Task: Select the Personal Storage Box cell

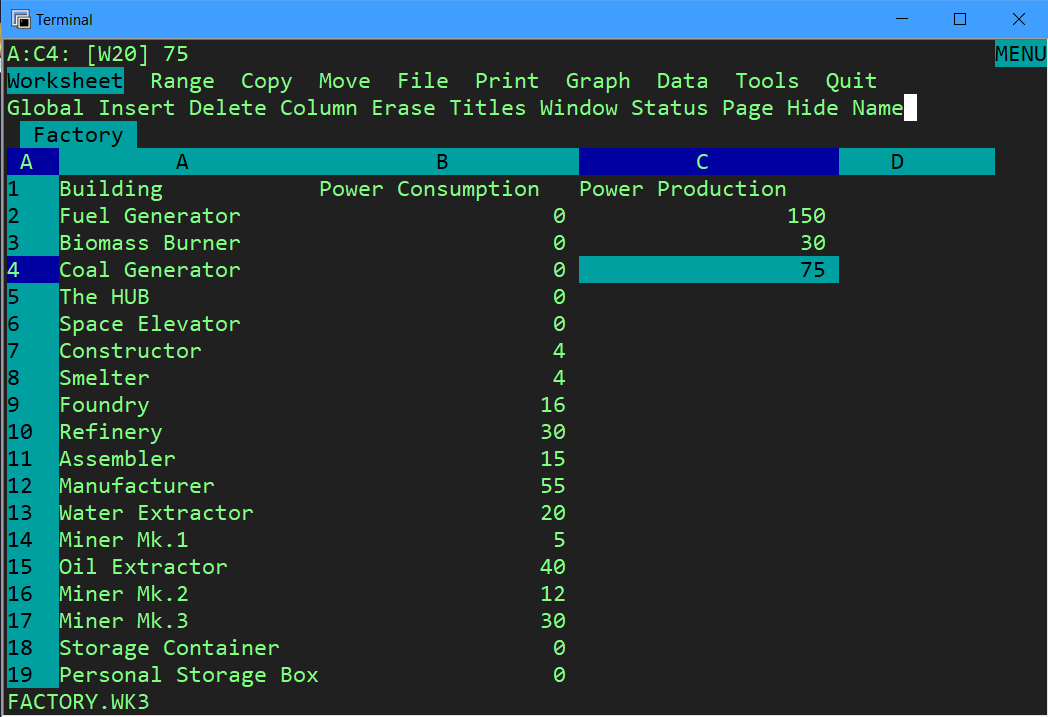Action: [x=188, y=675]
